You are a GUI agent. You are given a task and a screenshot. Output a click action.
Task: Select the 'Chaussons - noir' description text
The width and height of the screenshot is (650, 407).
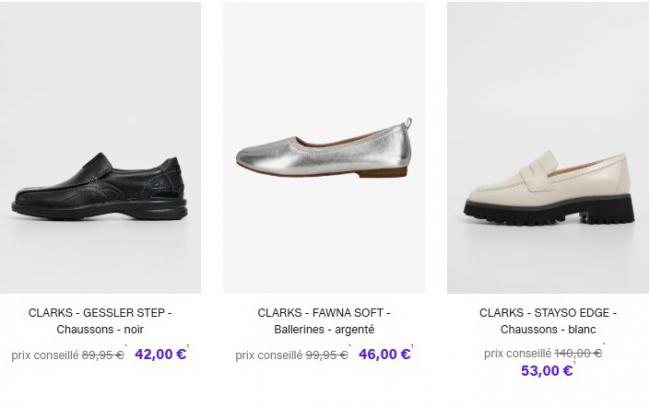(100, 330)
